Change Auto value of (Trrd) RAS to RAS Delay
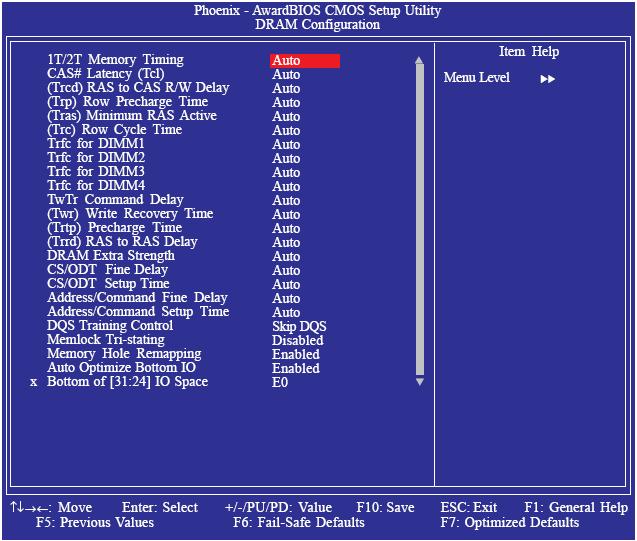Viewport: 637px width, 541px height. [286, 242]
